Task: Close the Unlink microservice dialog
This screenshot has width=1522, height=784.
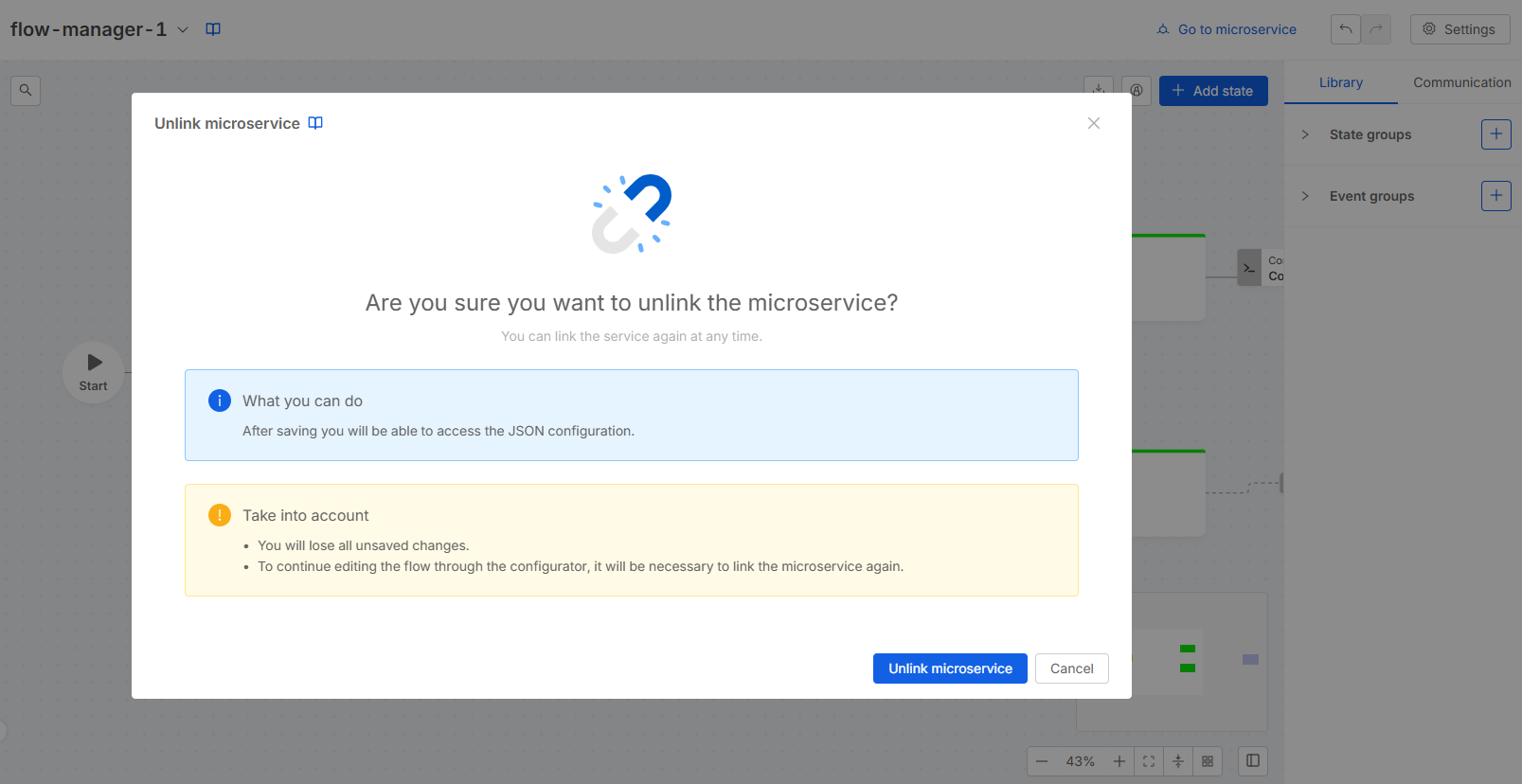Action: (1094, 123)
